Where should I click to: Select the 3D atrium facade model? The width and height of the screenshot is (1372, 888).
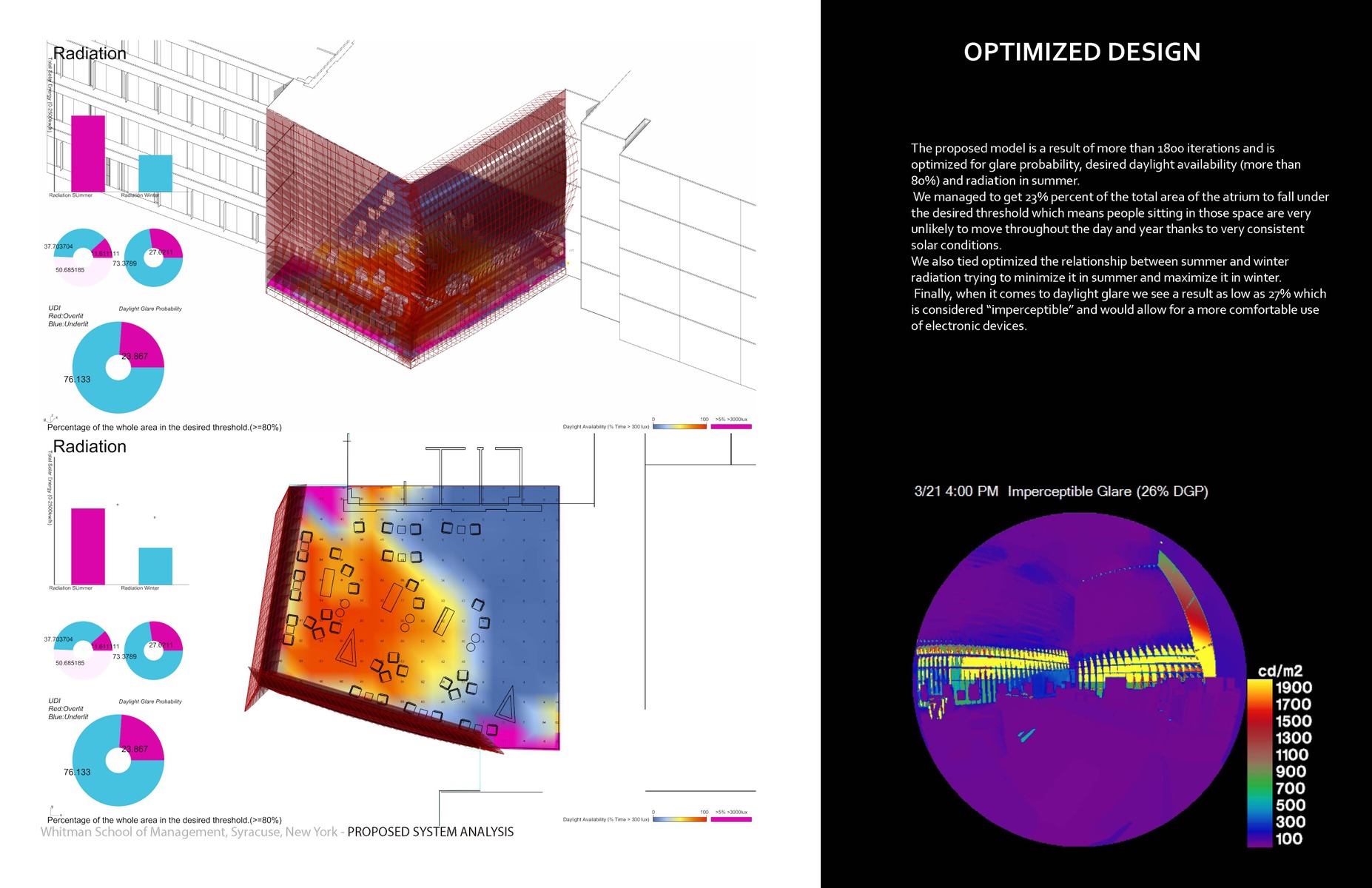pos(418,229)
